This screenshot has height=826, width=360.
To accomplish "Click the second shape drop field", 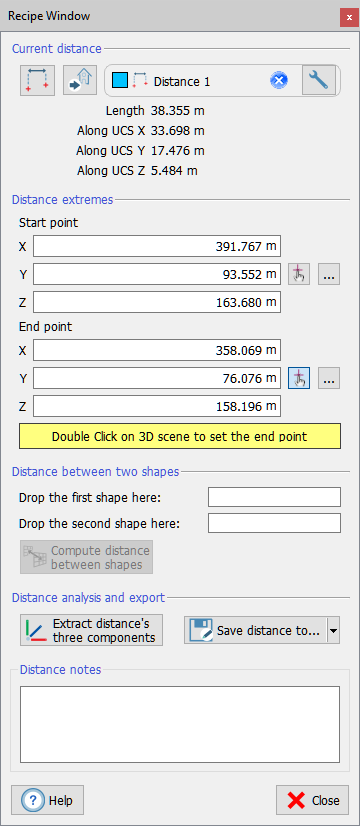I will 275,523.
